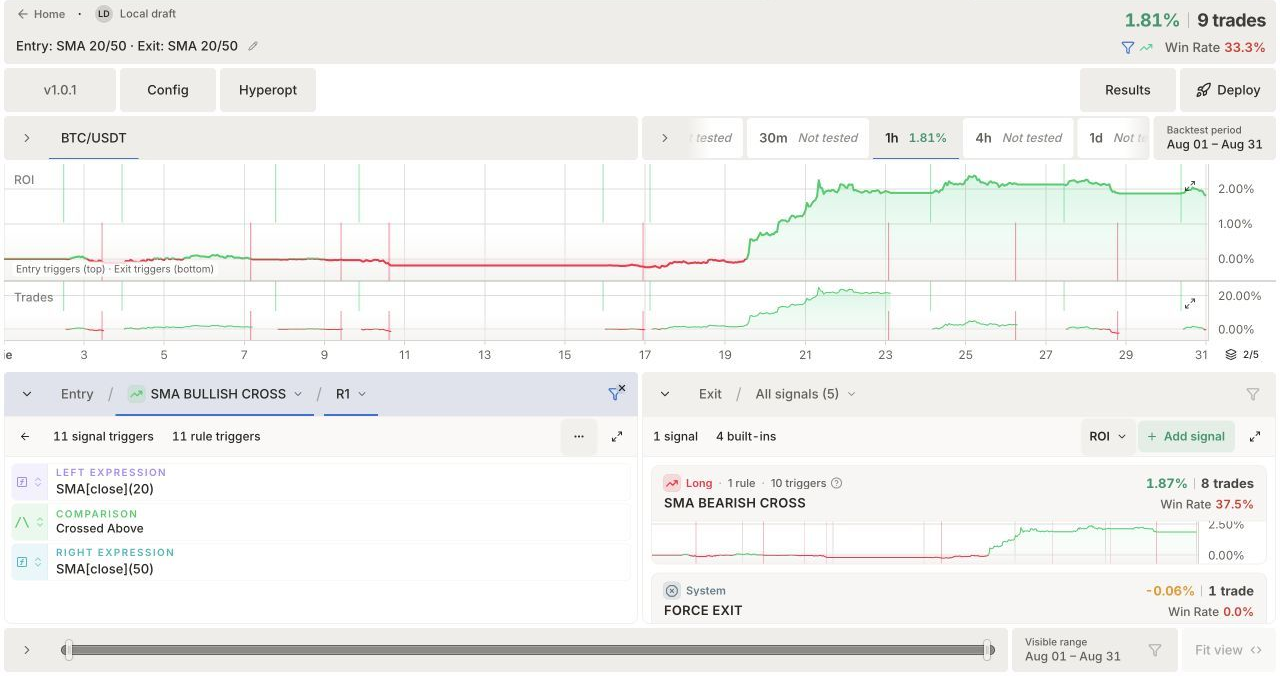Open the R1 rule dropdown
The width and height of the screenshot is (1280, 676).
point(350,394)
